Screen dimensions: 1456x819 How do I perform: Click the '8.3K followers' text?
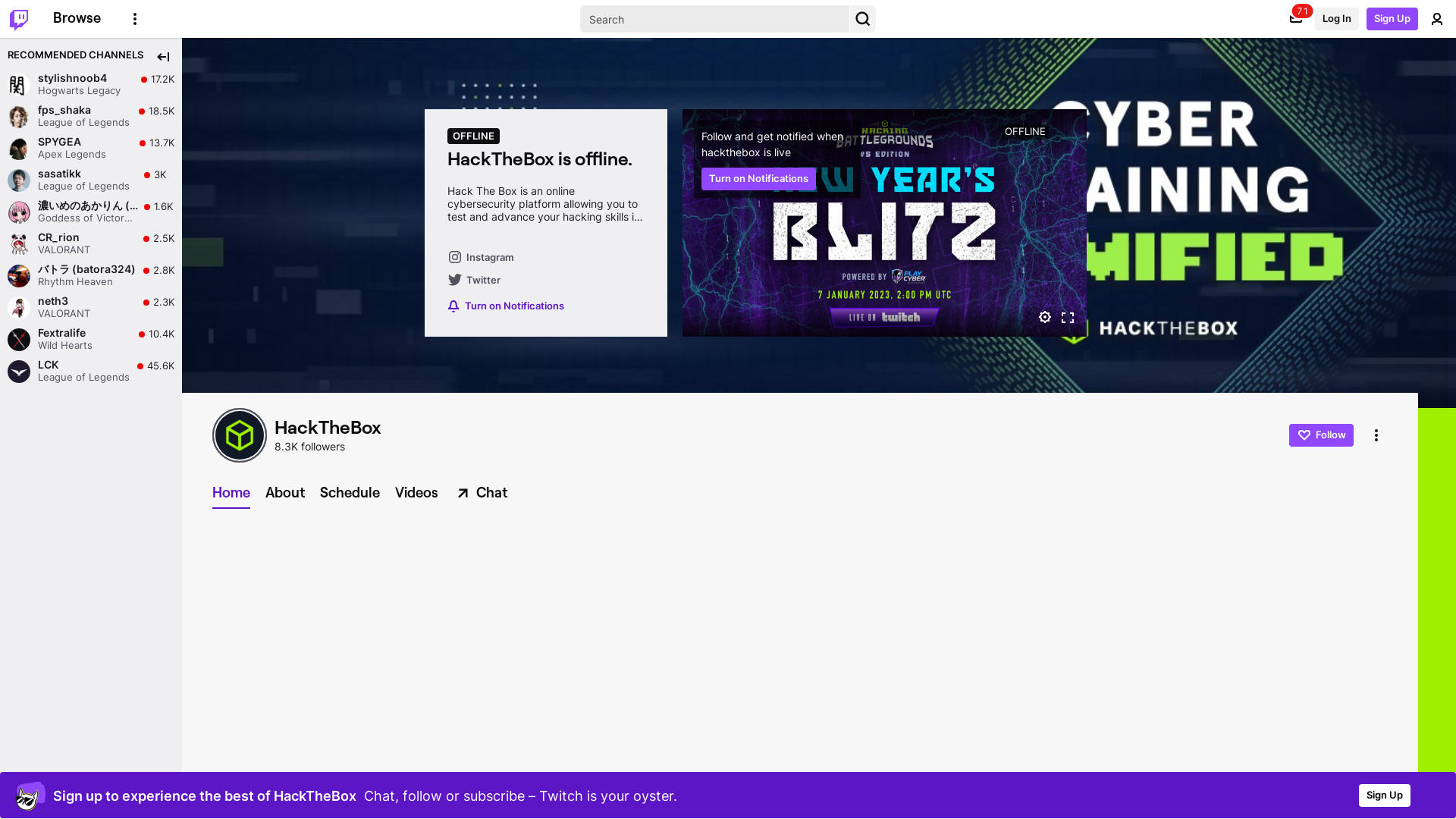[309, 447]
